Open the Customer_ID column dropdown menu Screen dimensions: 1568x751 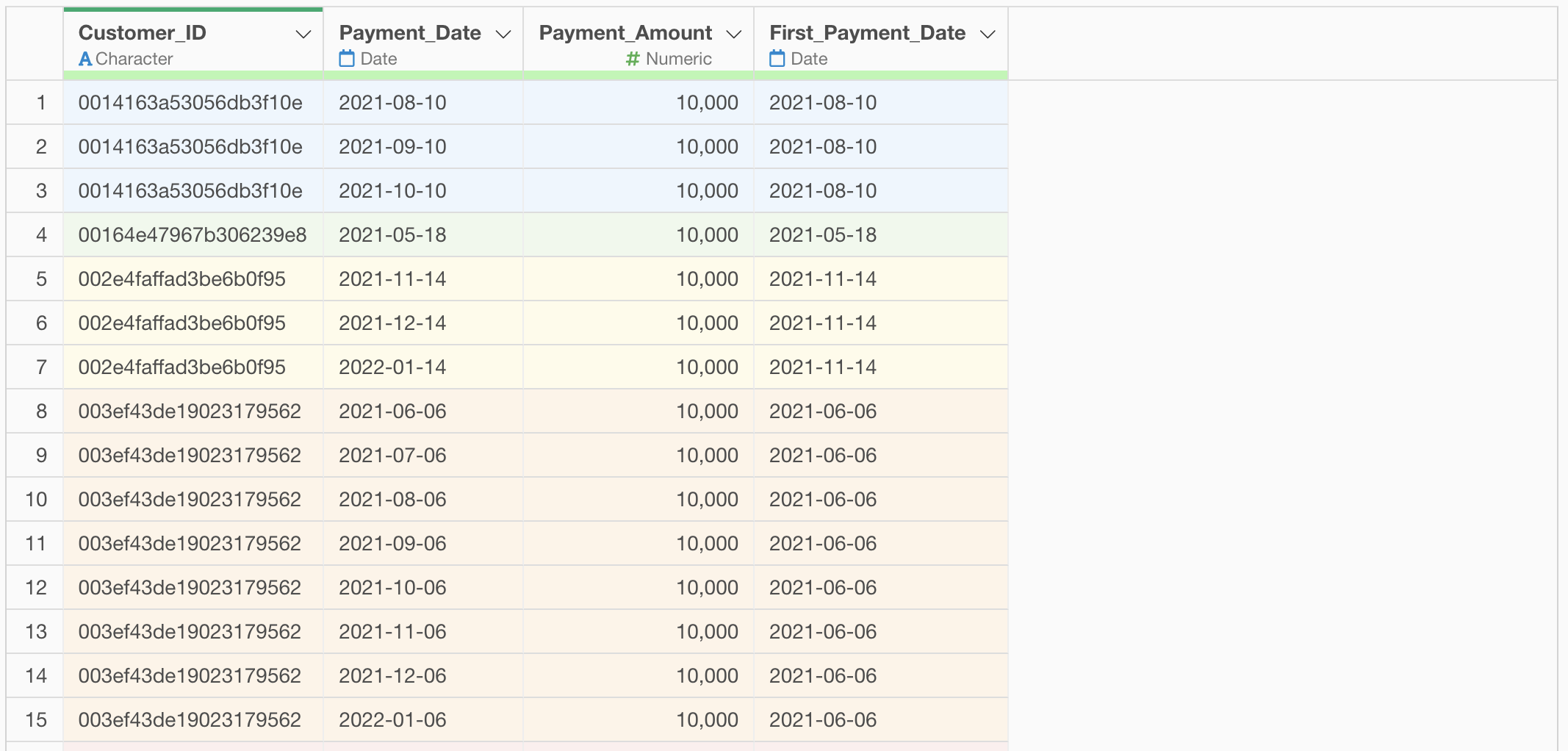(303, 35)
